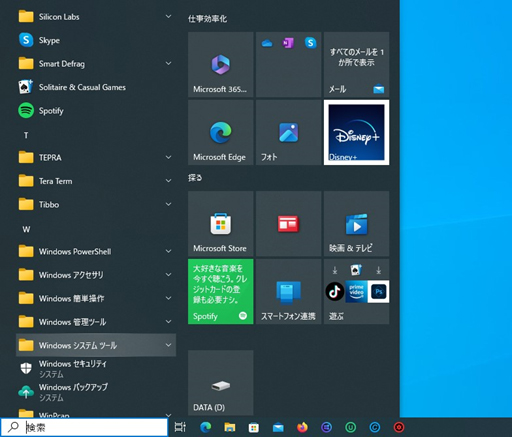Expand the Tibbo folder
Viewport: 512px width, 437px height.
point(169,204)
